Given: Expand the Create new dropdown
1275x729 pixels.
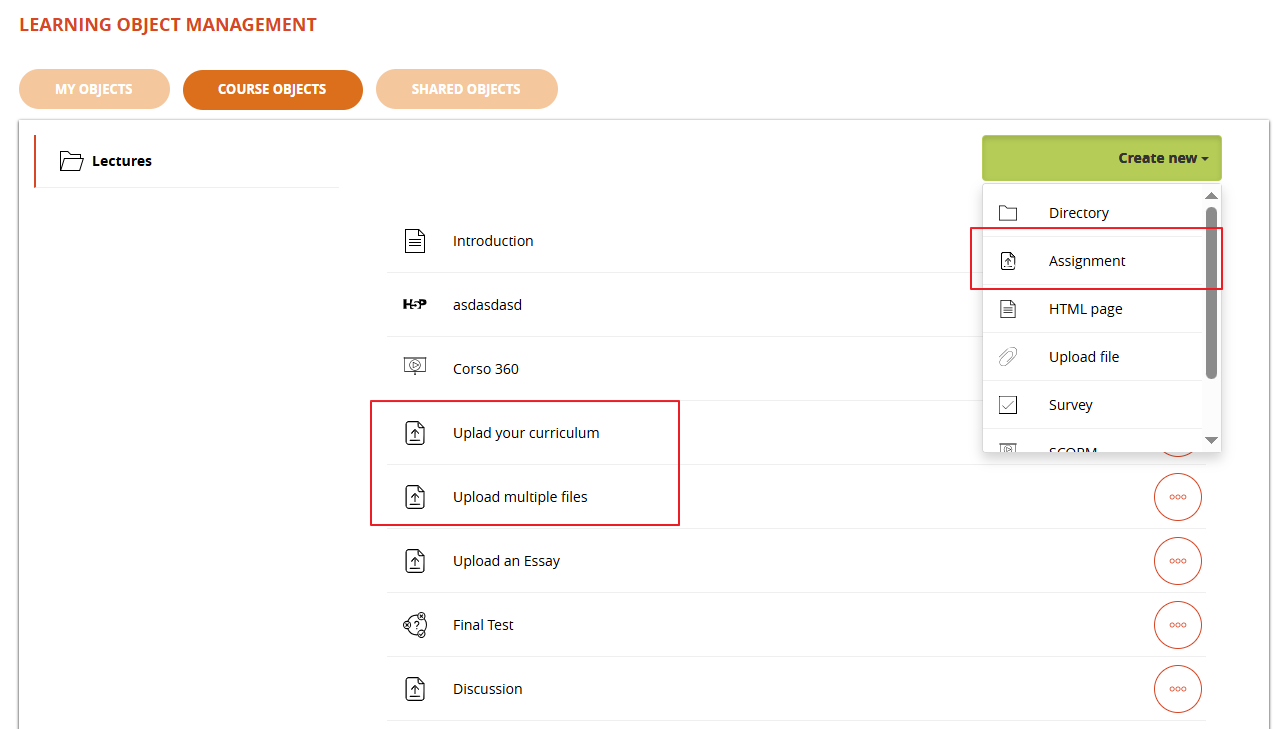Looking at the screenshot, I should (1101, 158).
